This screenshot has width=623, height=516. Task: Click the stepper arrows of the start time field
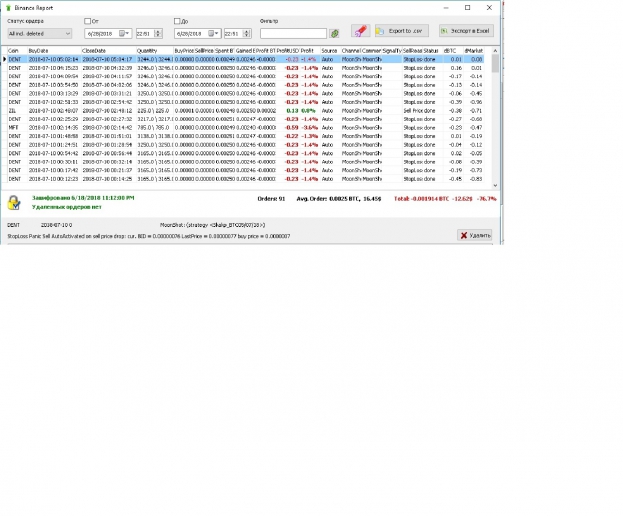[x=158, y=34]
